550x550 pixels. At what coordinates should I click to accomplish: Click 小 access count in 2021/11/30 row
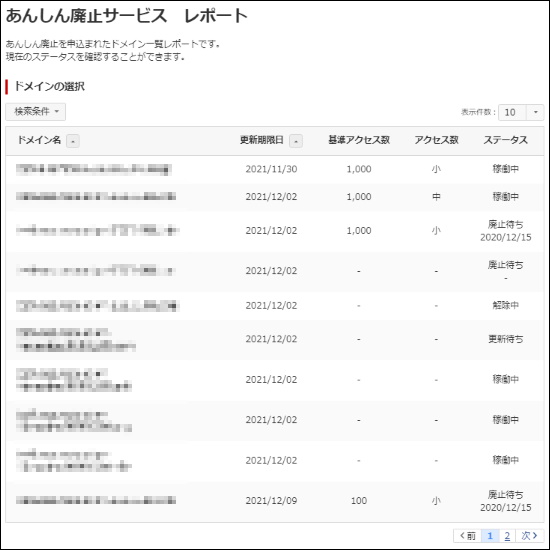(x=436, y=169)
